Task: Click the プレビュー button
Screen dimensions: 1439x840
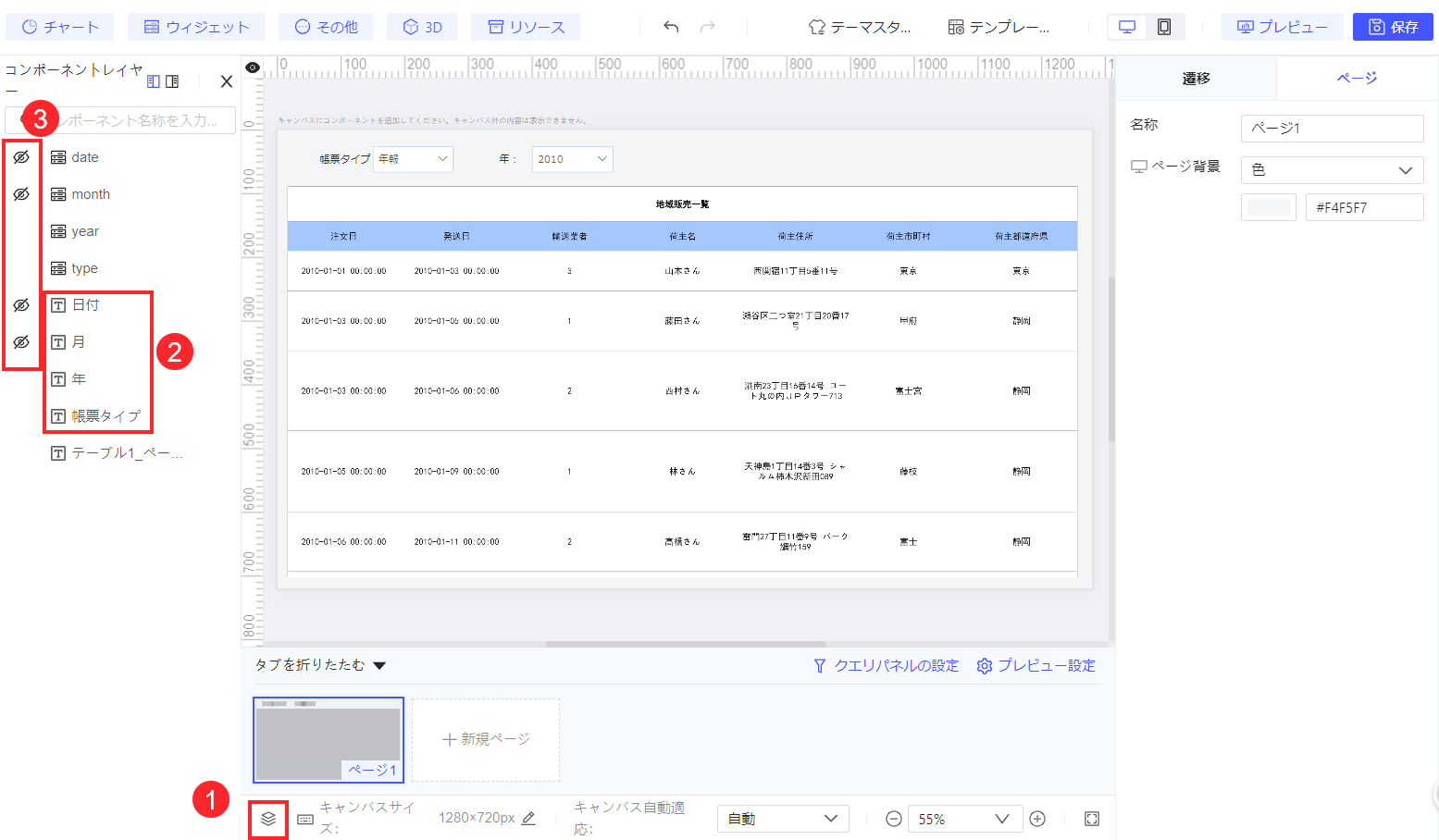Action: 1282,27
